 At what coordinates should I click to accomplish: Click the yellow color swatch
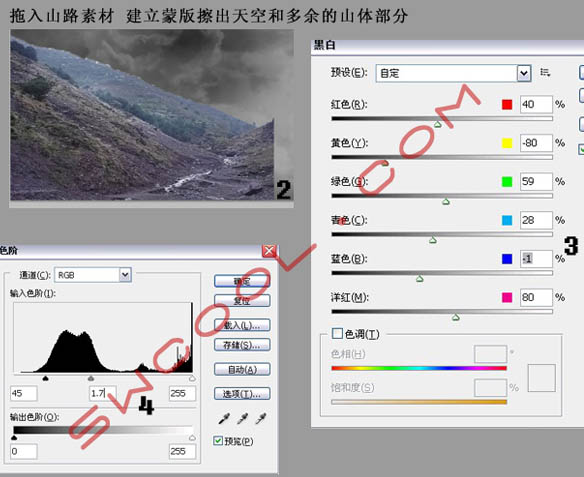507,143
